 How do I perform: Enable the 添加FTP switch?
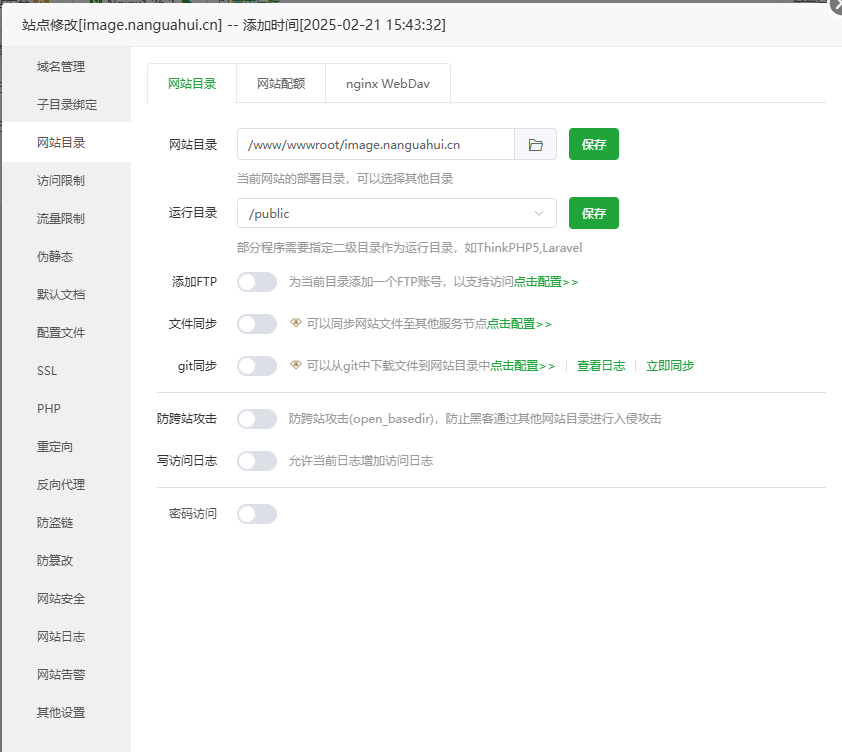pyautogui.click(x=257, y=282)
